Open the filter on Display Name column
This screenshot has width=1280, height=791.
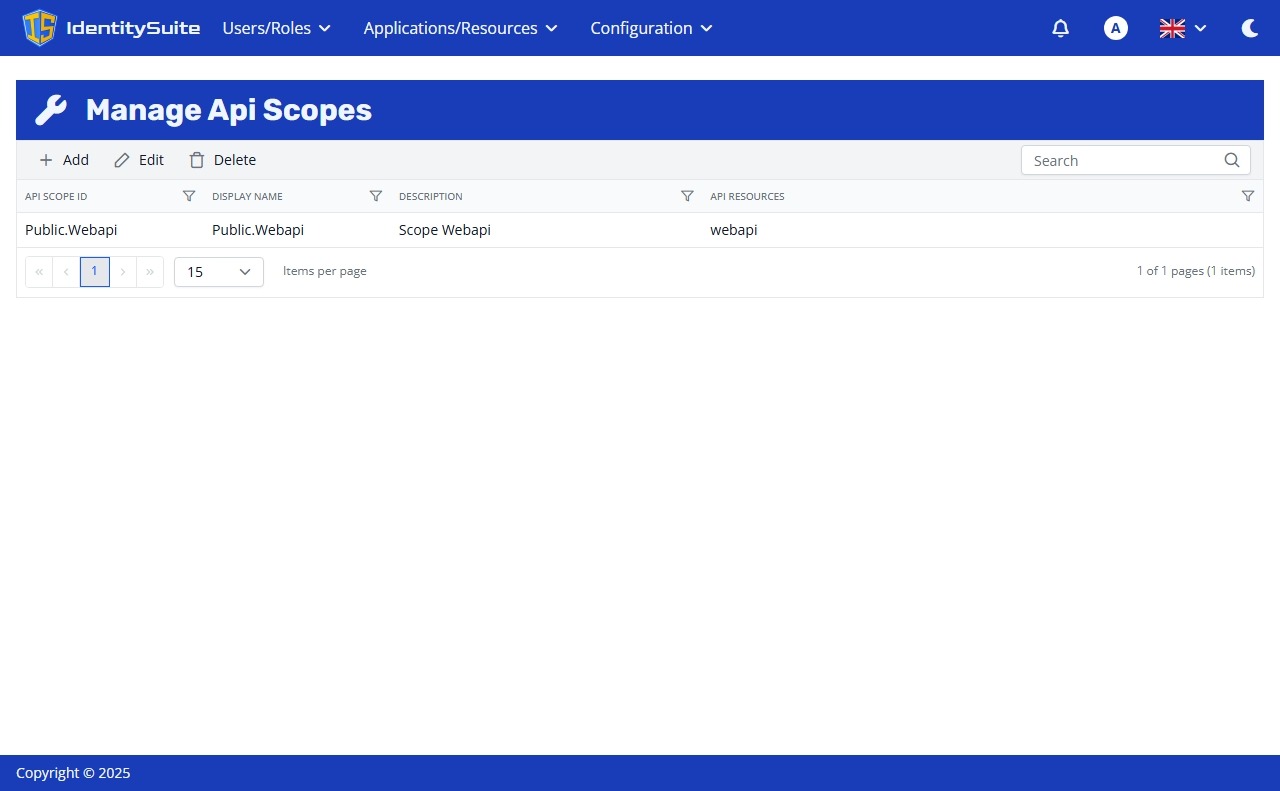[376, 196]
